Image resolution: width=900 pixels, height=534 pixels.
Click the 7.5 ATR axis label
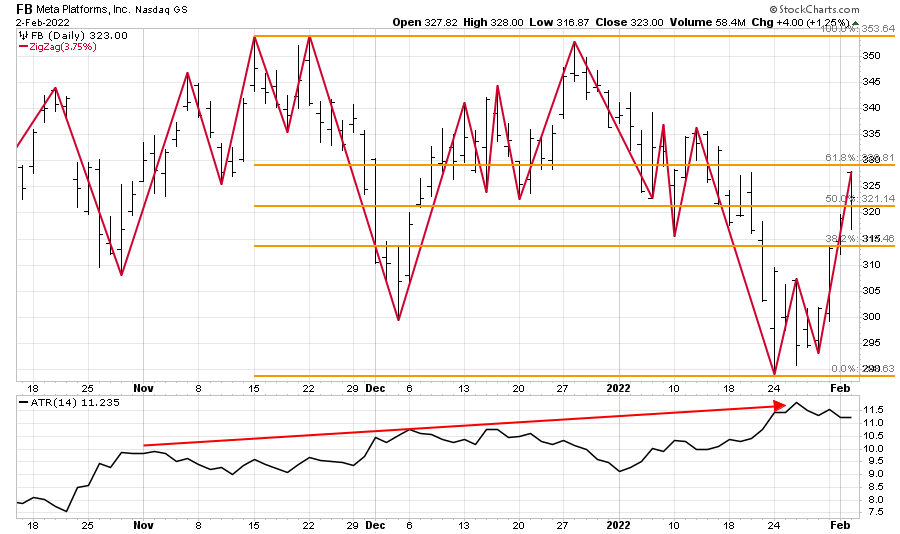coord(875,512)
